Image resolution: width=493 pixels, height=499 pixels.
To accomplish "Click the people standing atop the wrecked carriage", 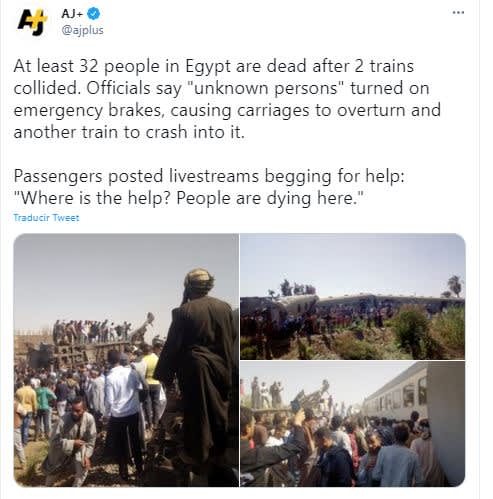I will click(x=92, y=332).
